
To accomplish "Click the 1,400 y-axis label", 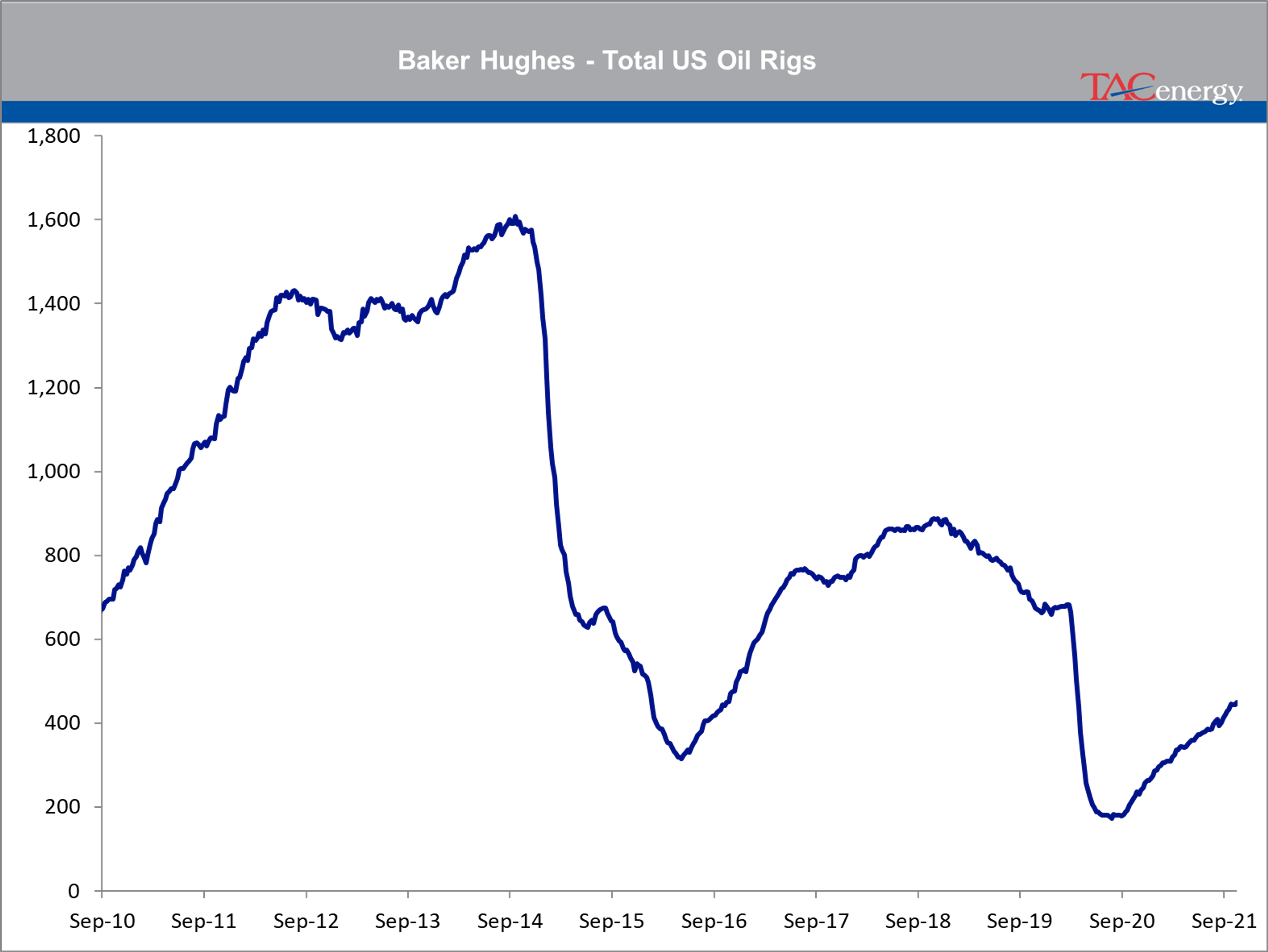I will pyautogui.click(x=54, y=303).
